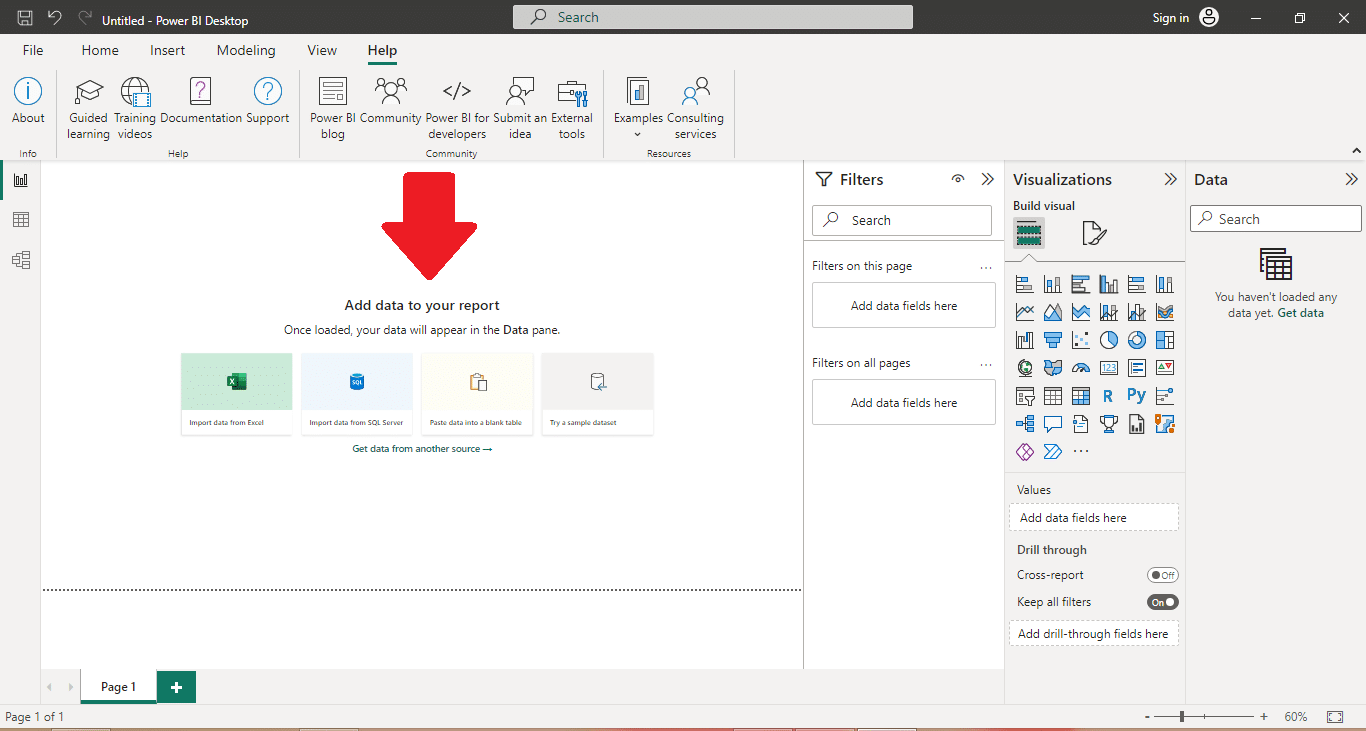Viewport: 1366px width, 731px height.
Task: Select the Donut chart visual
Action: [x=1136, y=340]
